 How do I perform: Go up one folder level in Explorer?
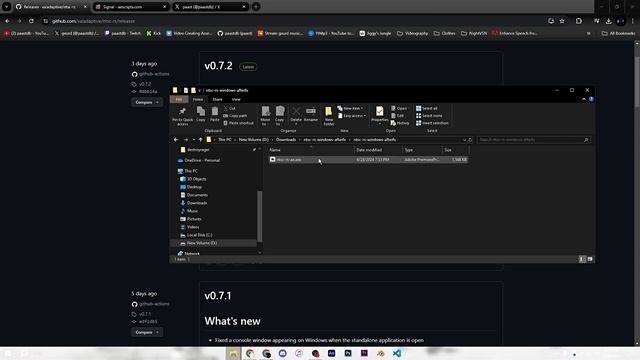pyautogui.click(x=200, y=140)
